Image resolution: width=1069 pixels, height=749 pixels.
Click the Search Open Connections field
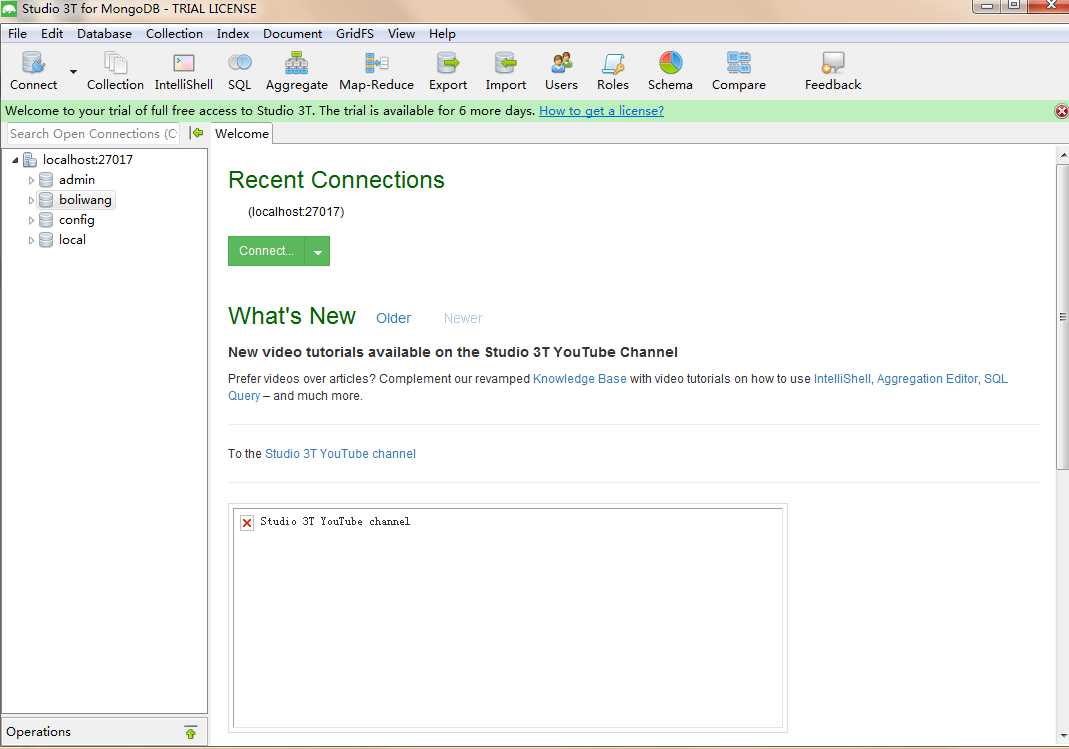(x=93, y=134)
